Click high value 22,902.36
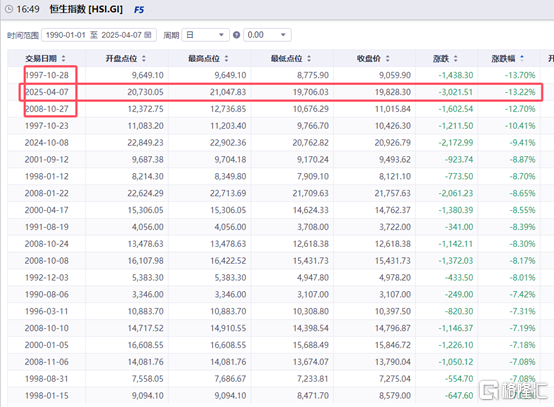Image resolution: width=554 pixels, height=407 pixels. (228, 143)
